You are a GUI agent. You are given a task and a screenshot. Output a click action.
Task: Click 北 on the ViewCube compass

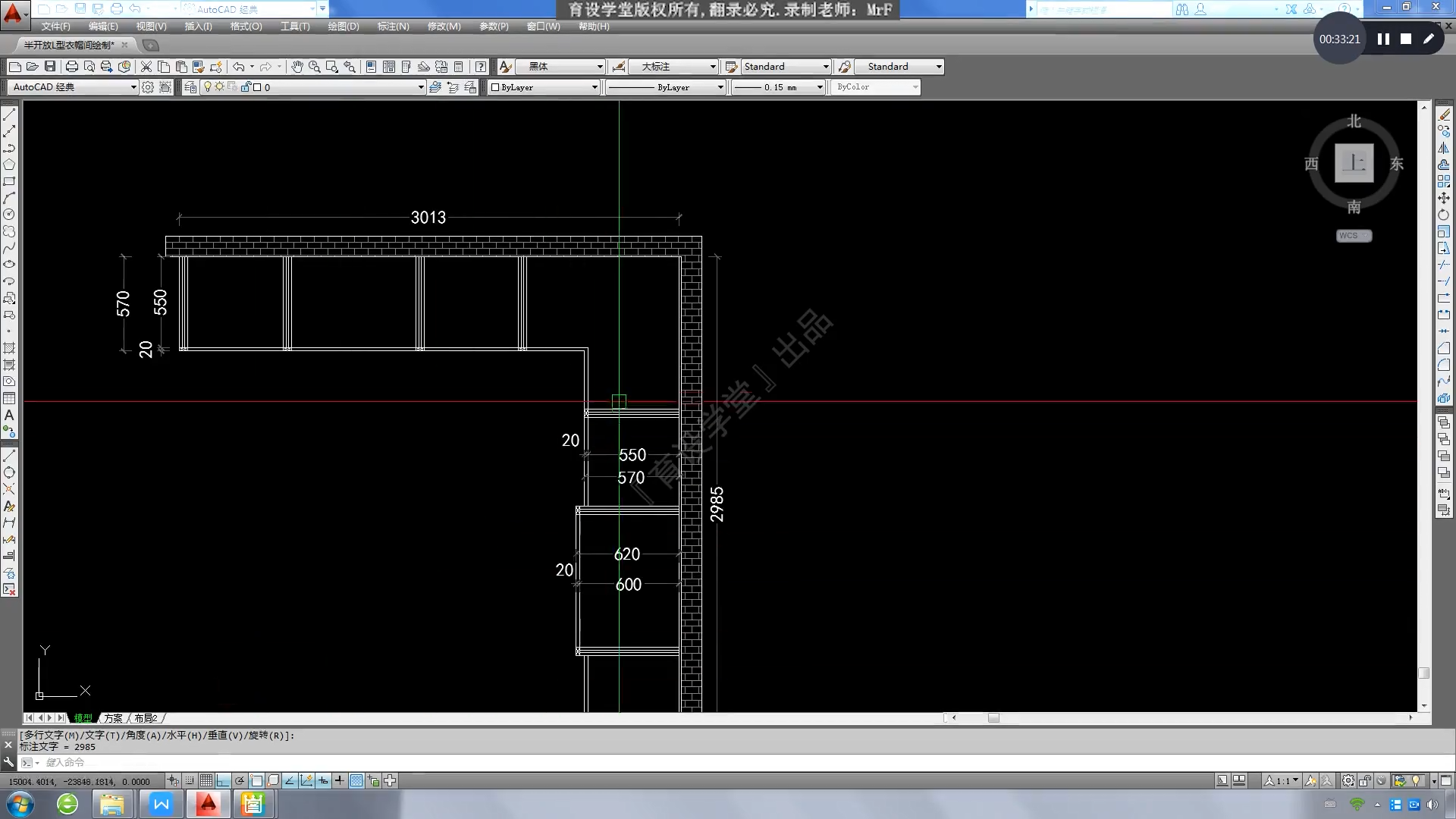coord(1354,121)
